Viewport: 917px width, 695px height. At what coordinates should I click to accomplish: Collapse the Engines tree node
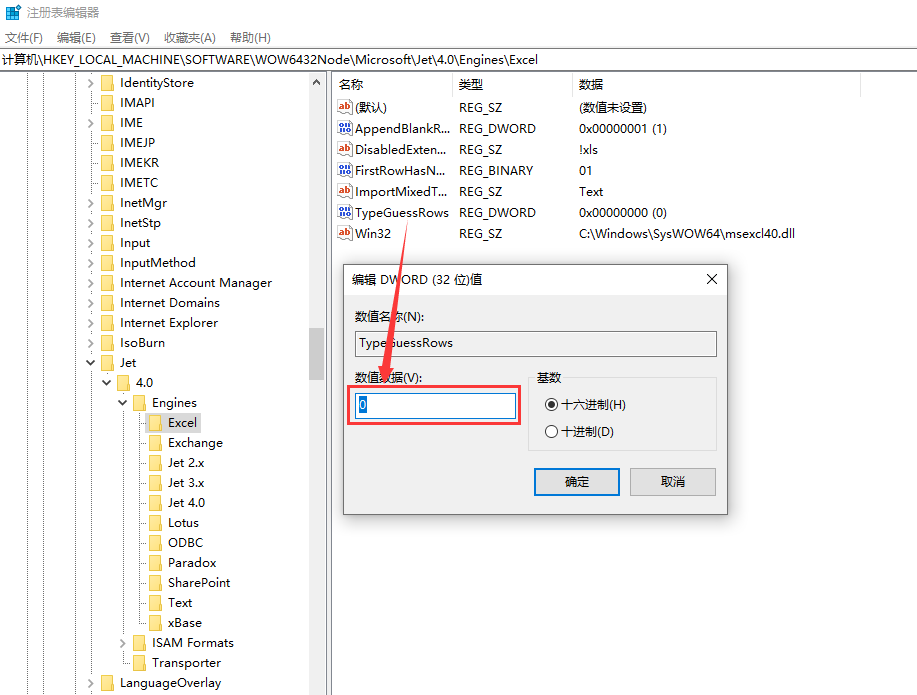click(x=122, y=402)
